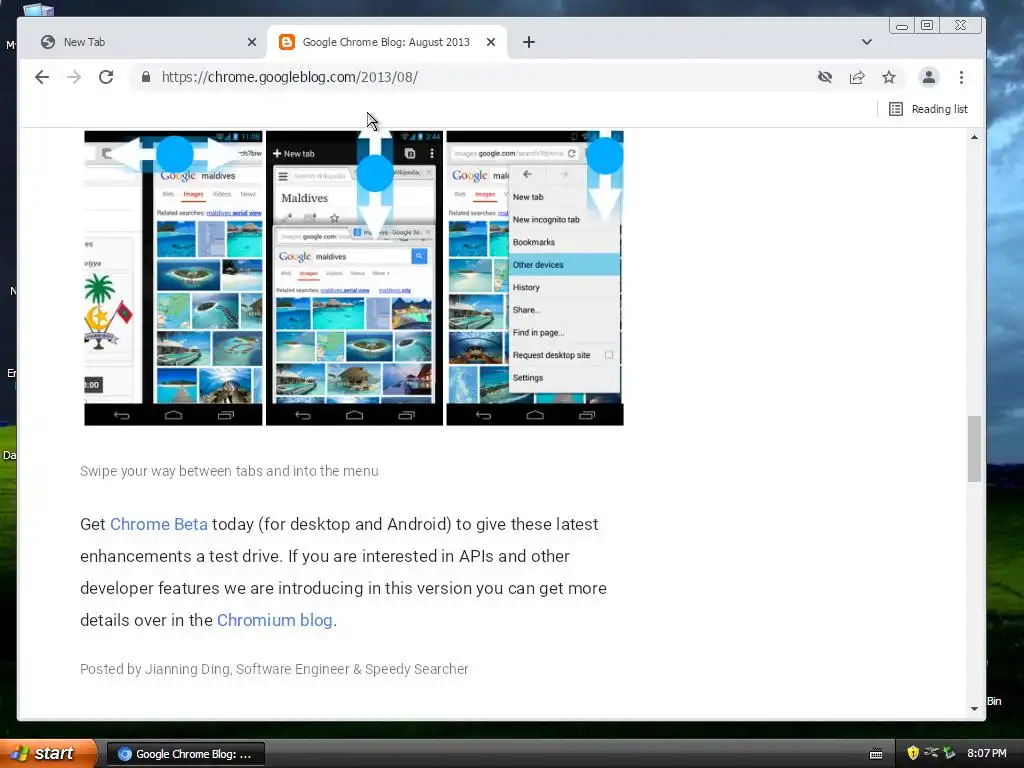Click the tray icon left of the clock
Screen dimensions: 1024x768
coord(949,753)
